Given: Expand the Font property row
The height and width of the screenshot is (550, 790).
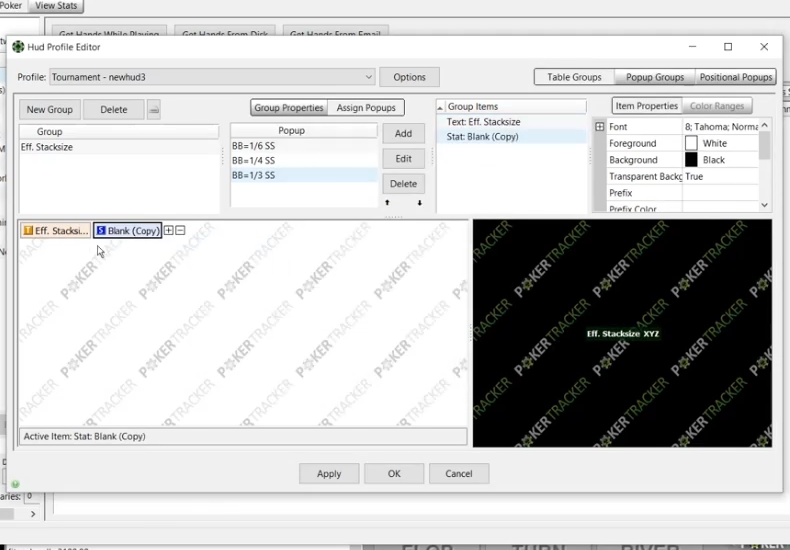Looking at the screenshot, I should click(x=600, y=126).
